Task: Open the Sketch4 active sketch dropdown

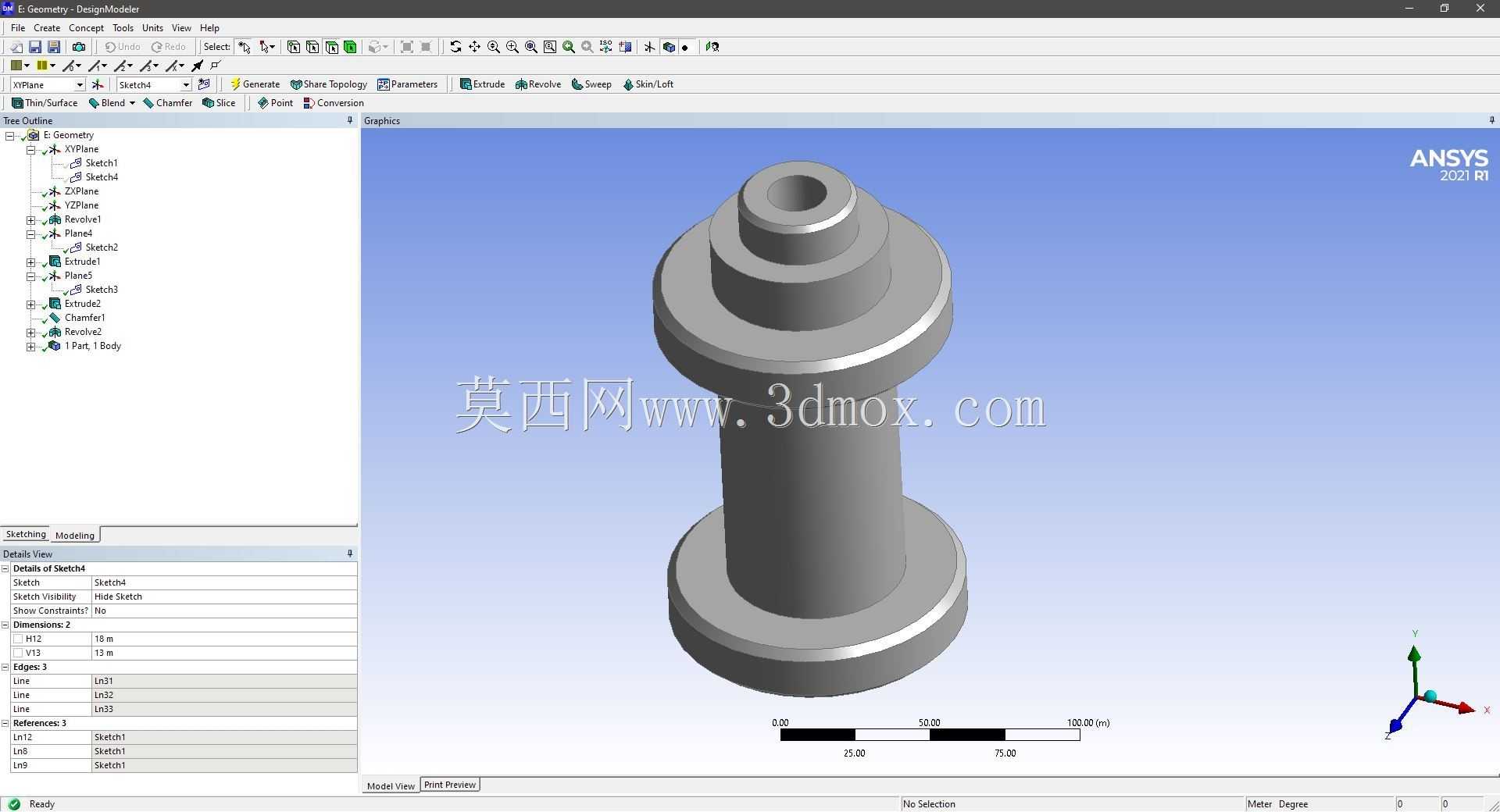Action: click(186, 84)
